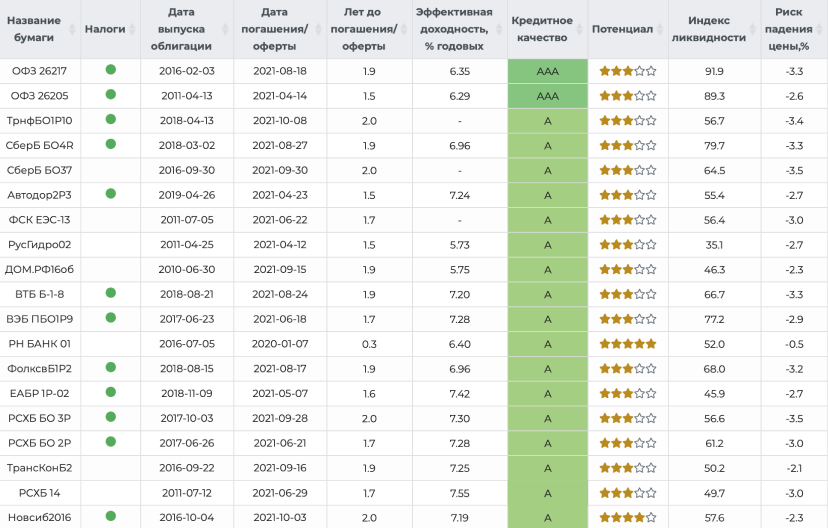The image size is (828, 528).
Task: Open the СберБ БО37 bond name
Action: [x=39, y=170]
